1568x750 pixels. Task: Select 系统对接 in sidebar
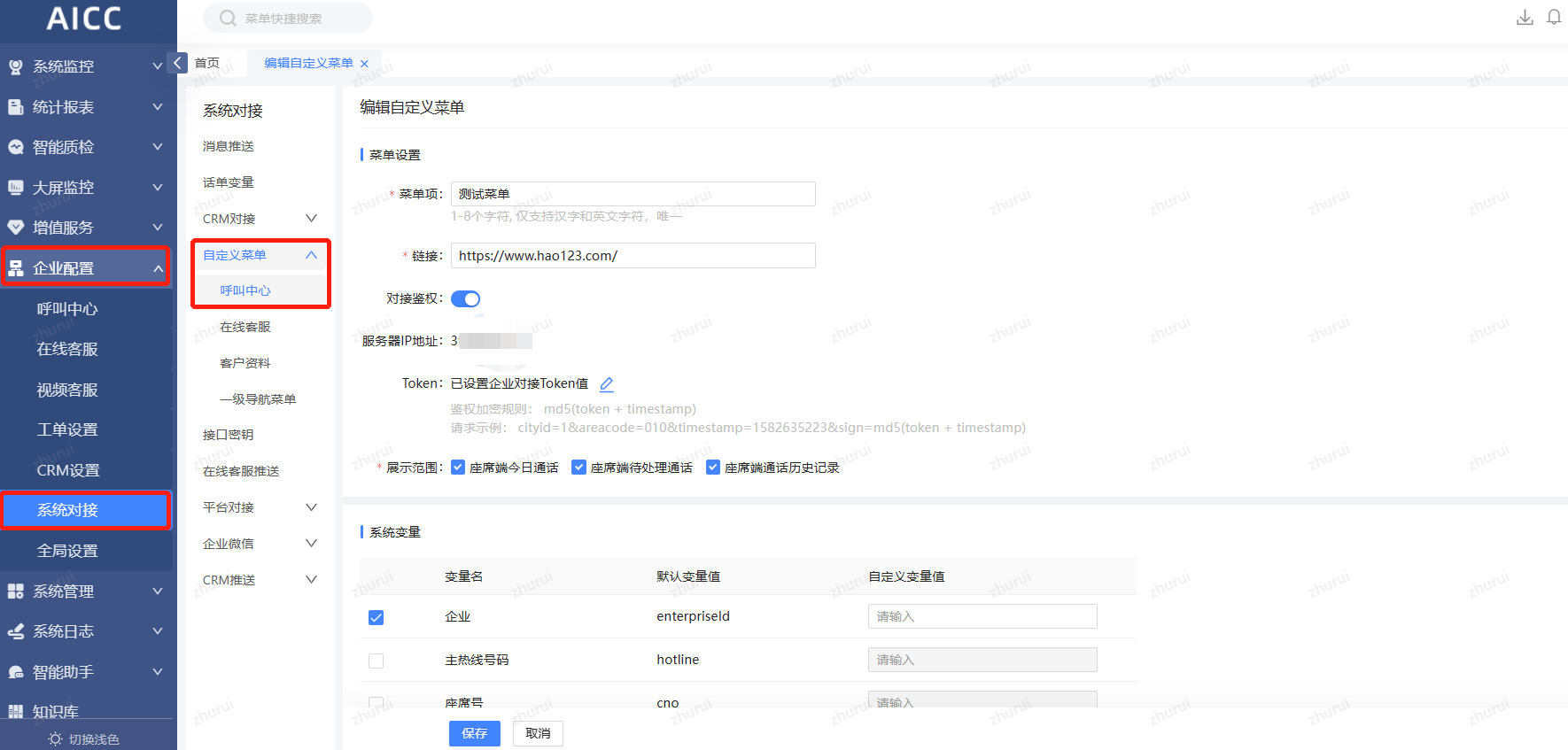coord(86,510)
